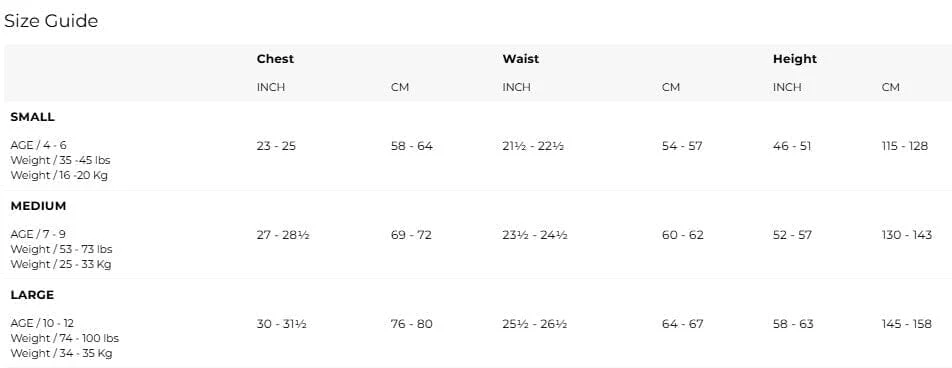Select the Height column header
This screenshot has height=368, width=952.
point(795,59)
